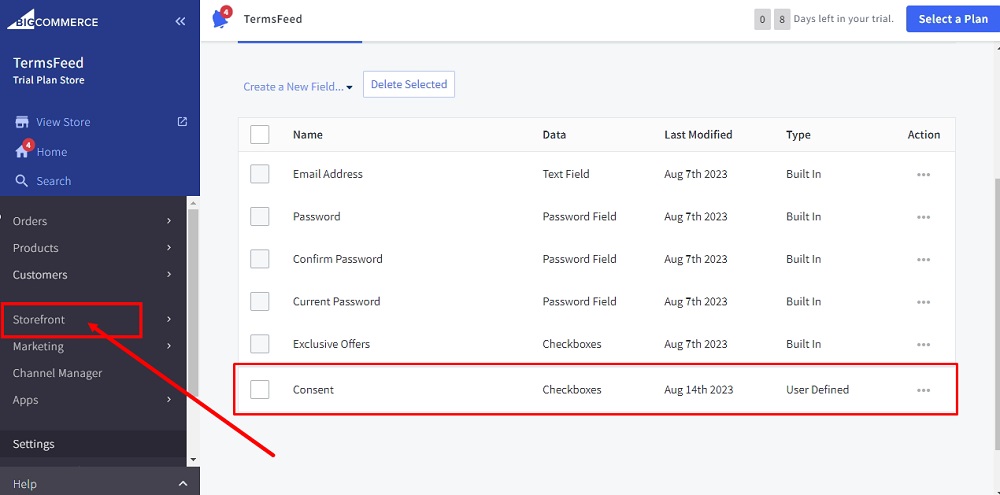This screenshot has width=1000, height=495.
Task: Open action menu for Exclusive Offers row
Action: click(923, 344)
